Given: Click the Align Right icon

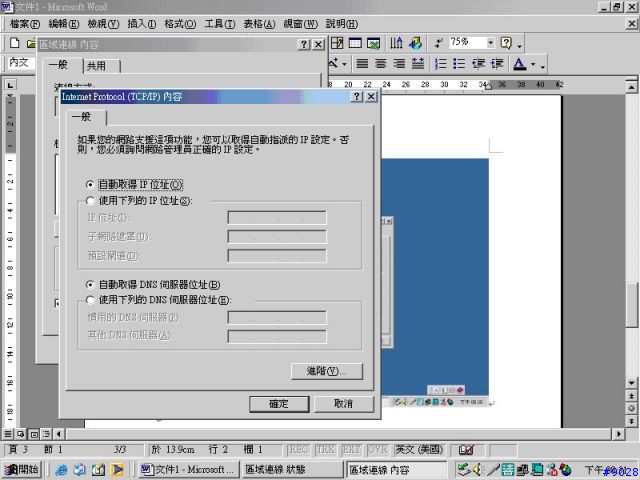Looking at the screenshot, I should 399,64.
